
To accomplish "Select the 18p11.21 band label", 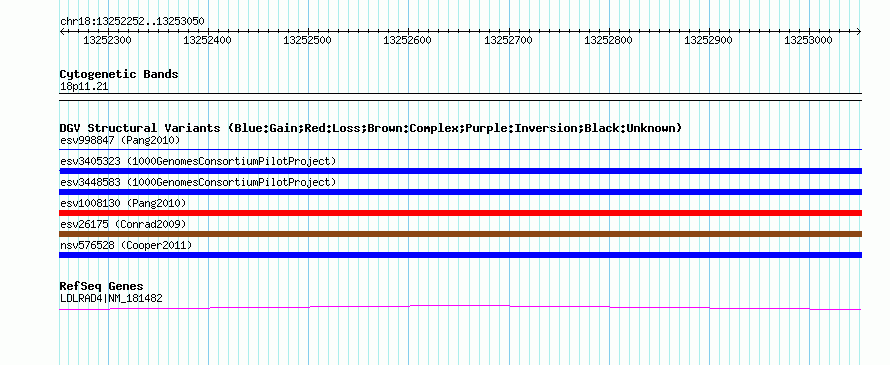I will [x=84, y=87].
